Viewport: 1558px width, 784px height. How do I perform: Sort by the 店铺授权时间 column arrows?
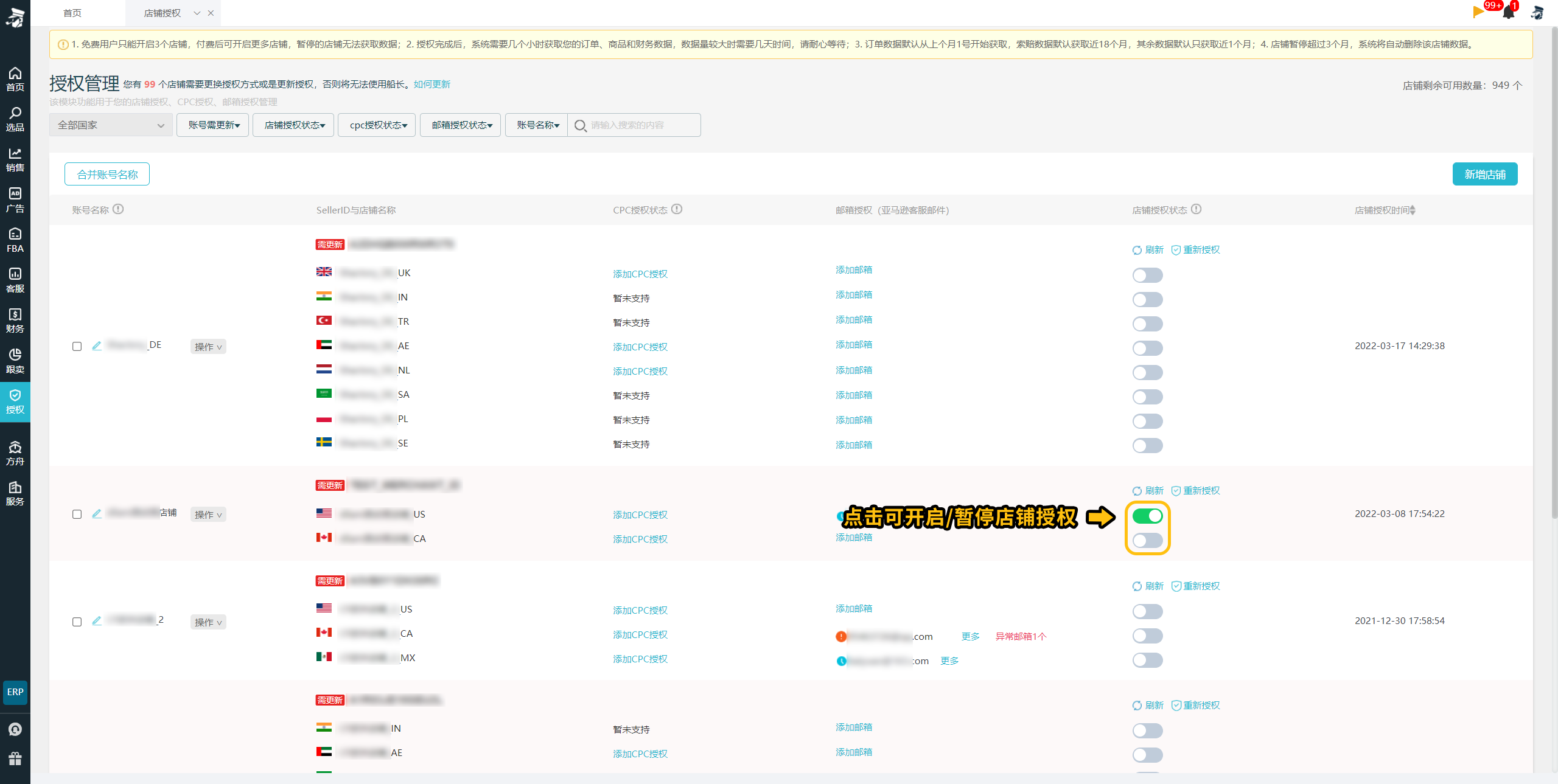1413,210
